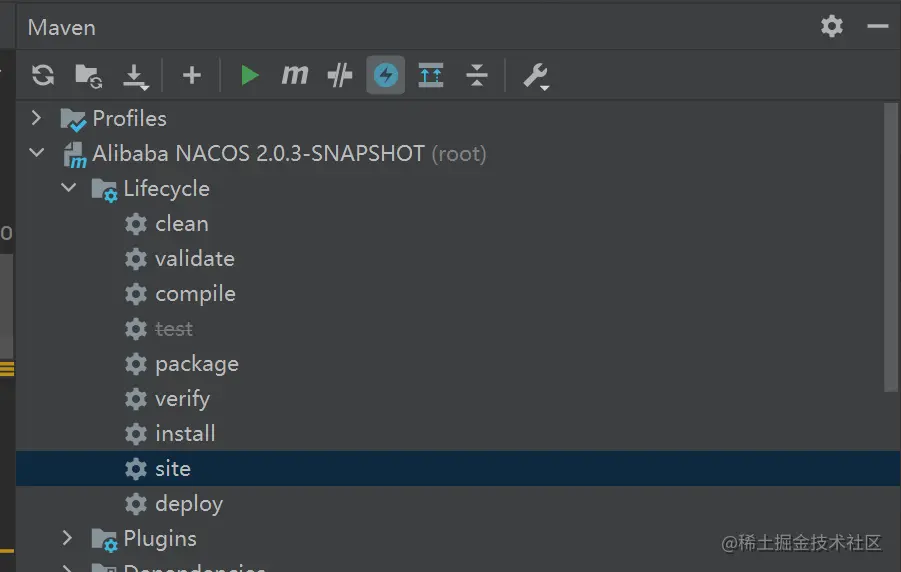Select the verify lifecycle goal

[x=182, y=399]
